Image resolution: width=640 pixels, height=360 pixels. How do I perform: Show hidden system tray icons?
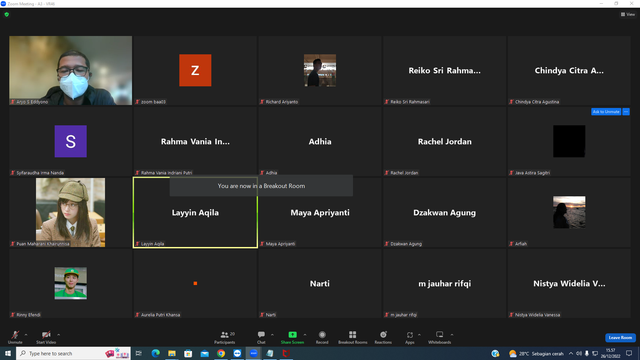point(571,353)
